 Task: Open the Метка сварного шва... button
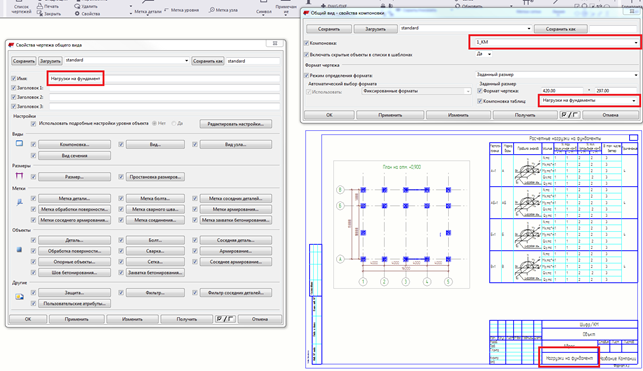click(155, 209)
